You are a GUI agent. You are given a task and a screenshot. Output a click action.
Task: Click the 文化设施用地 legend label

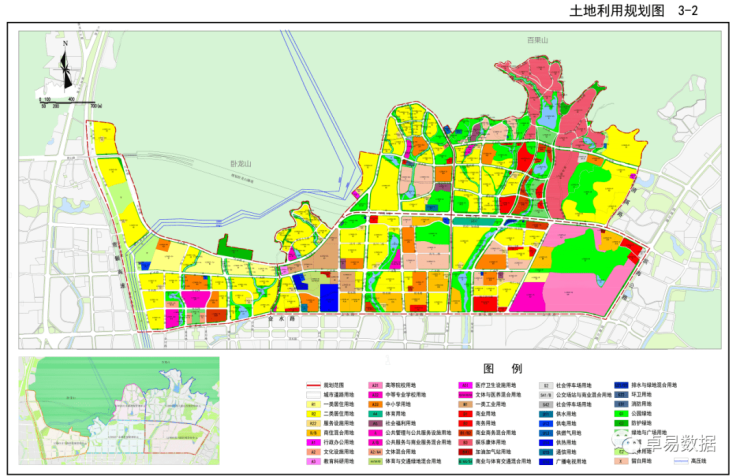point(339,452)
